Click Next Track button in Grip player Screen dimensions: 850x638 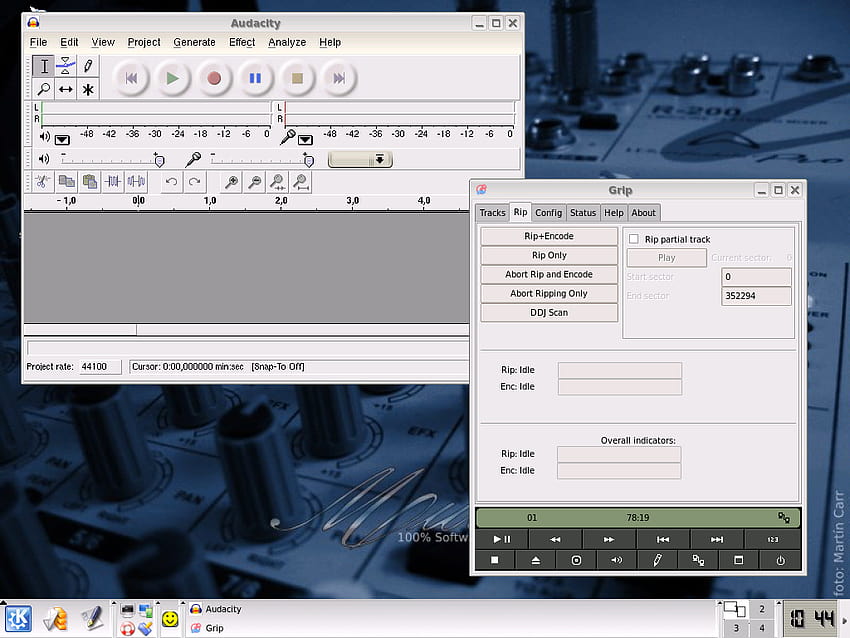point(717,539)
